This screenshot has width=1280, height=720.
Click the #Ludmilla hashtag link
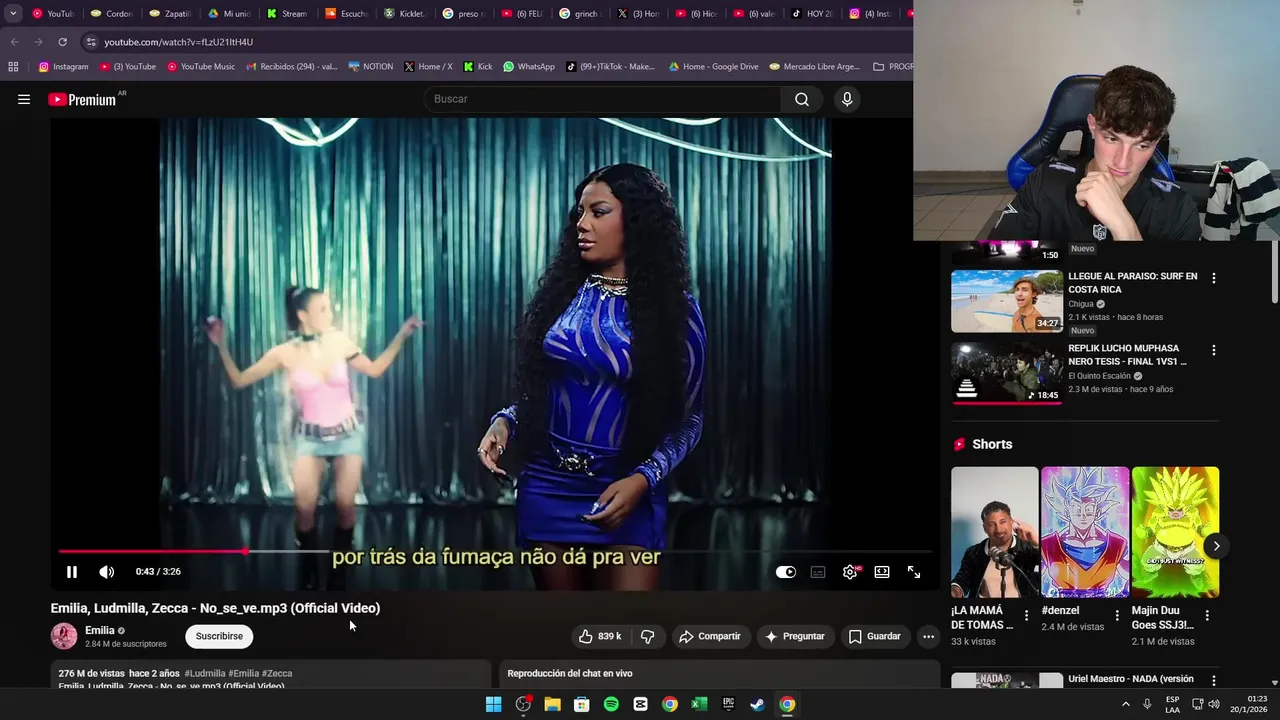coord(205,673)
